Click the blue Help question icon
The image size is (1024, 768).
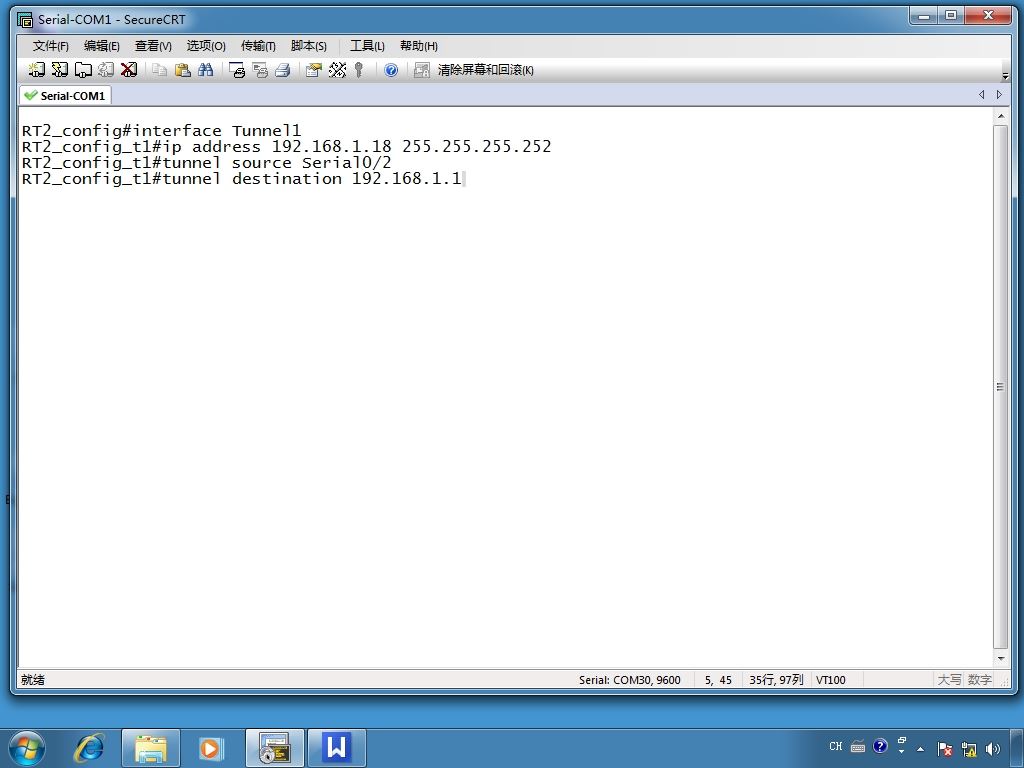pos(391,70)
